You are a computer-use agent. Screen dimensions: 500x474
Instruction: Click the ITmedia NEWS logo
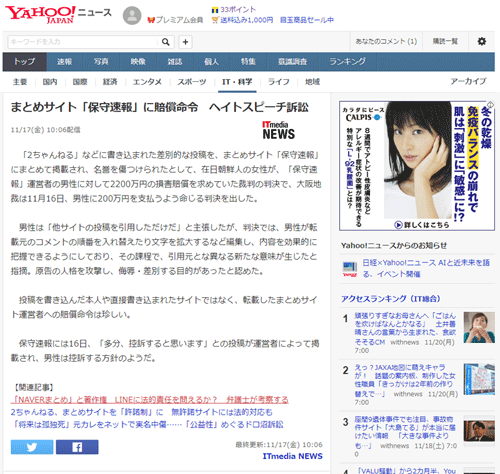(x=278, y=130)
